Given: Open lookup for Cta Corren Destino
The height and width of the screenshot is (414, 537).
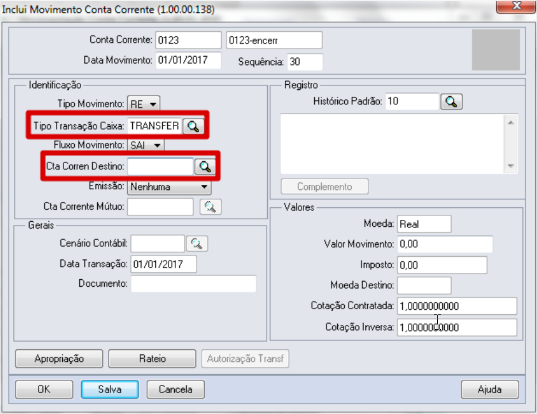Looking at the screenshot, I should tap(205, 166).
